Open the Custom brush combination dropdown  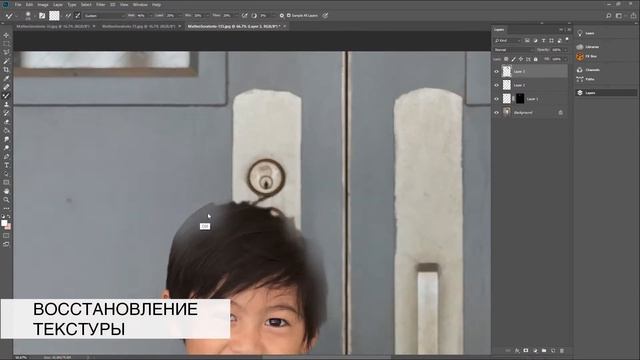pos(104,16)
